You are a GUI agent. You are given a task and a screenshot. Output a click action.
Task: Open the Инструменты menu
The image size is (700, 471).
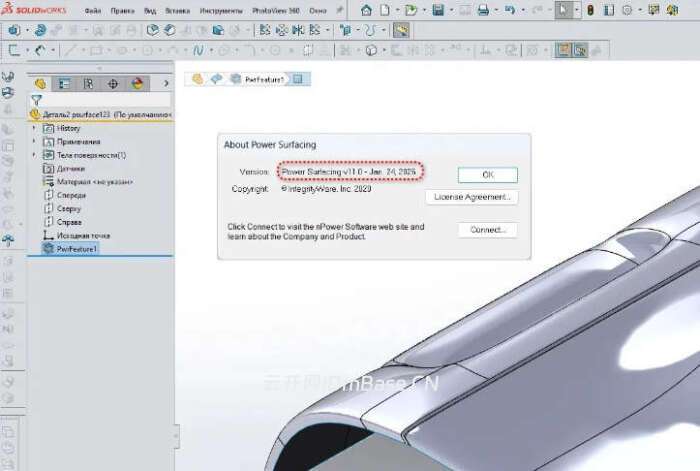tap(221, 10)
